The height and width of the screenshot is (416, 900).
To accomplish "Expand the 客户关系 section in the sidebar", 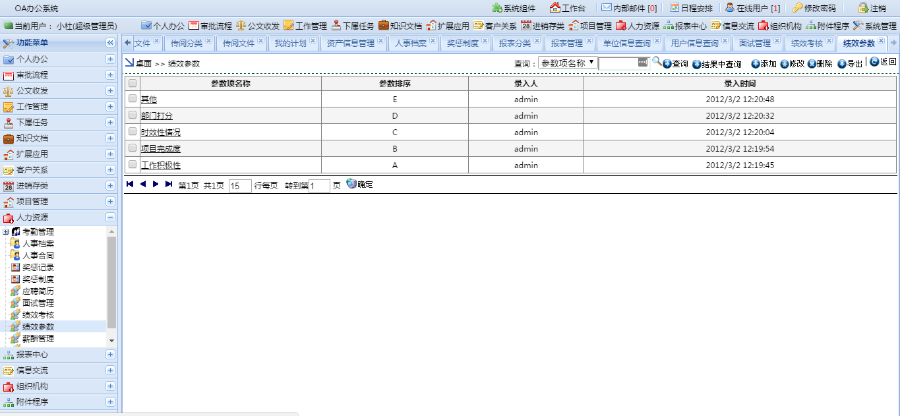I will (x=110, y=170).
